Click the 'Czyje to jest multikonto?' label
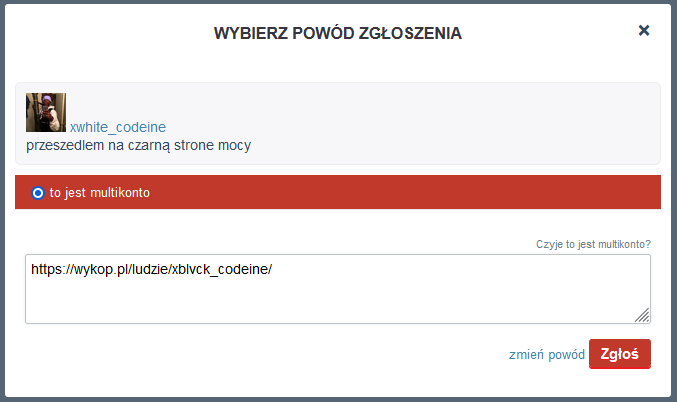This screenshot has width=677, height=402. 593,244
